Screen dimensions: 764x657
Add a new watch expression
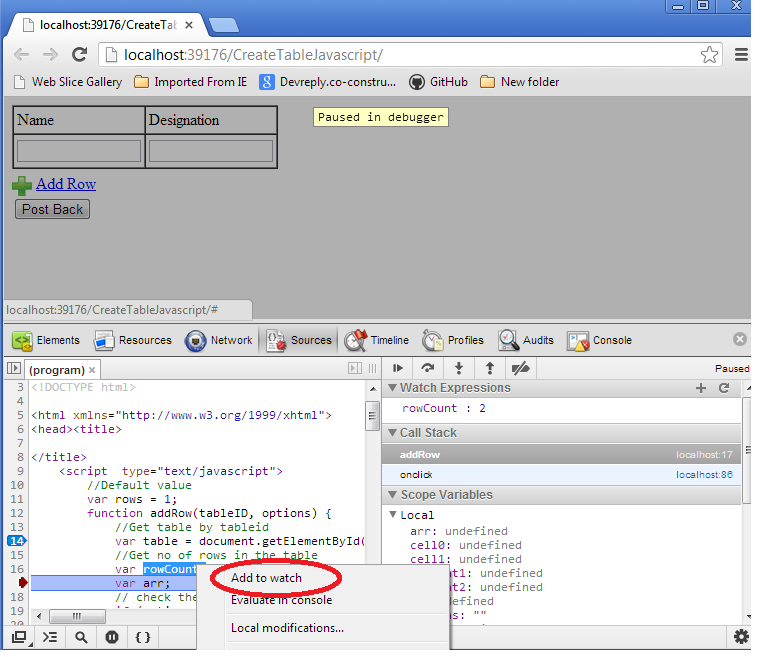click(701, 388)
